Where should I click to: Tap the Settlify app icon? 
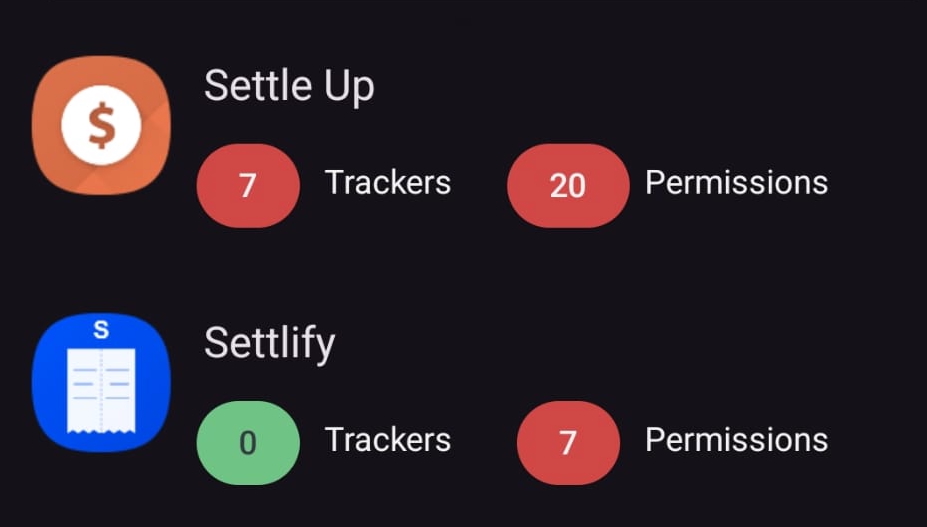click(x=101, y=382)
